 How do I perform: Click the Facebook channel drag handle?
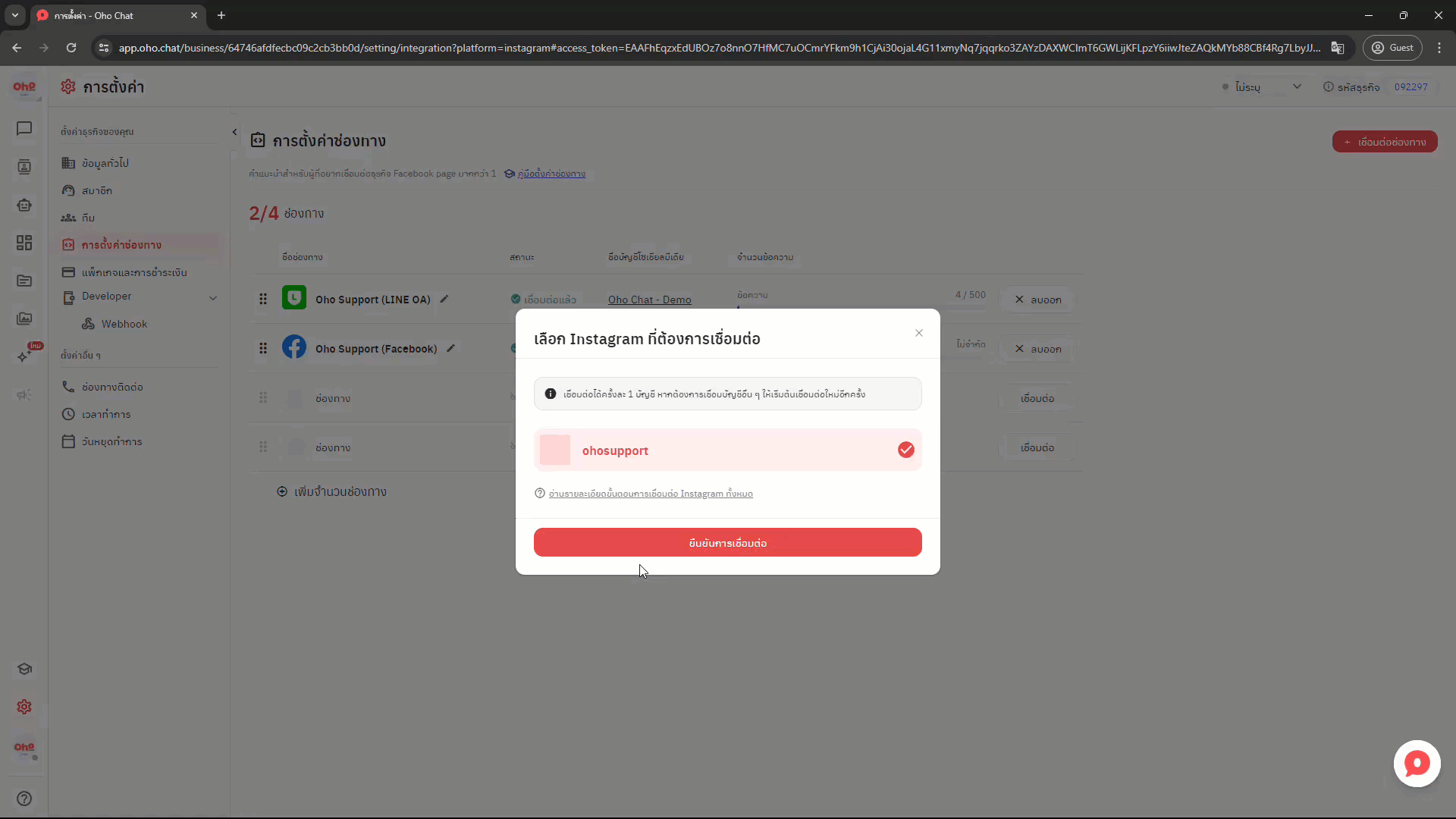pos(263,348)
